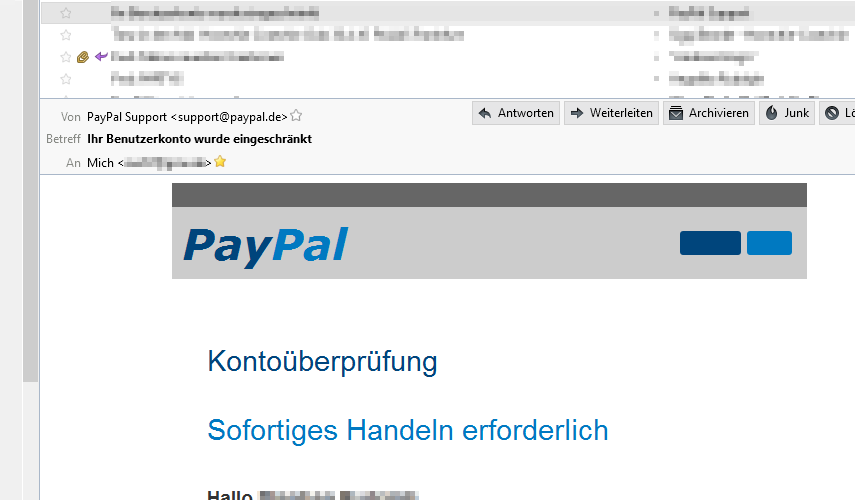This screenshot has height=500, width=855.
Task: Click the dark blue header button
Action: point(710,243)
